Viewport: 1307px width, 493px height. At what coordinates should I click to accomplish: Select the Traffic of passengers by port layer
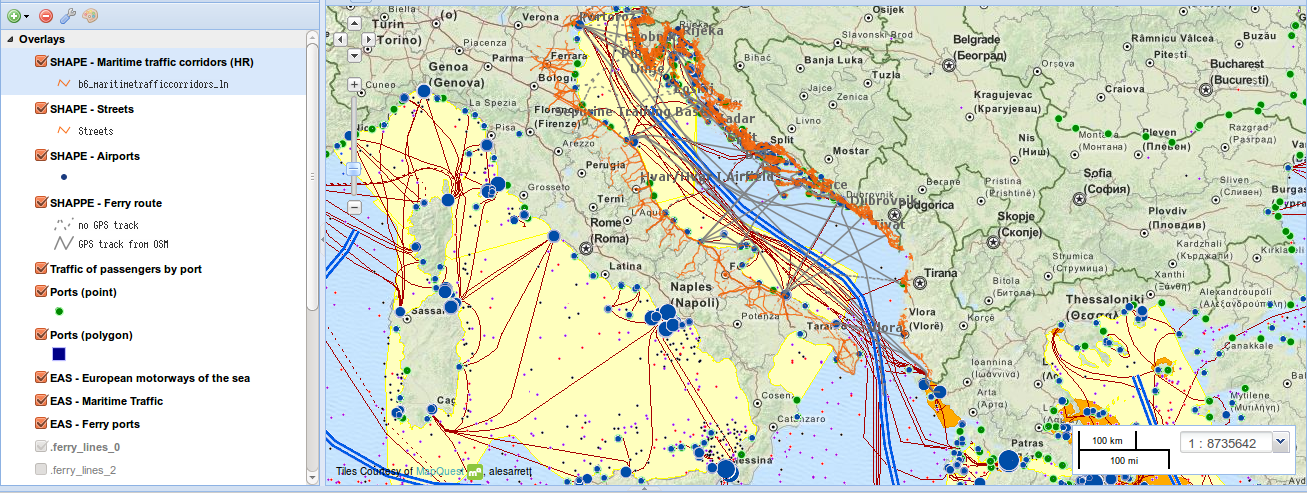[125, 269]
